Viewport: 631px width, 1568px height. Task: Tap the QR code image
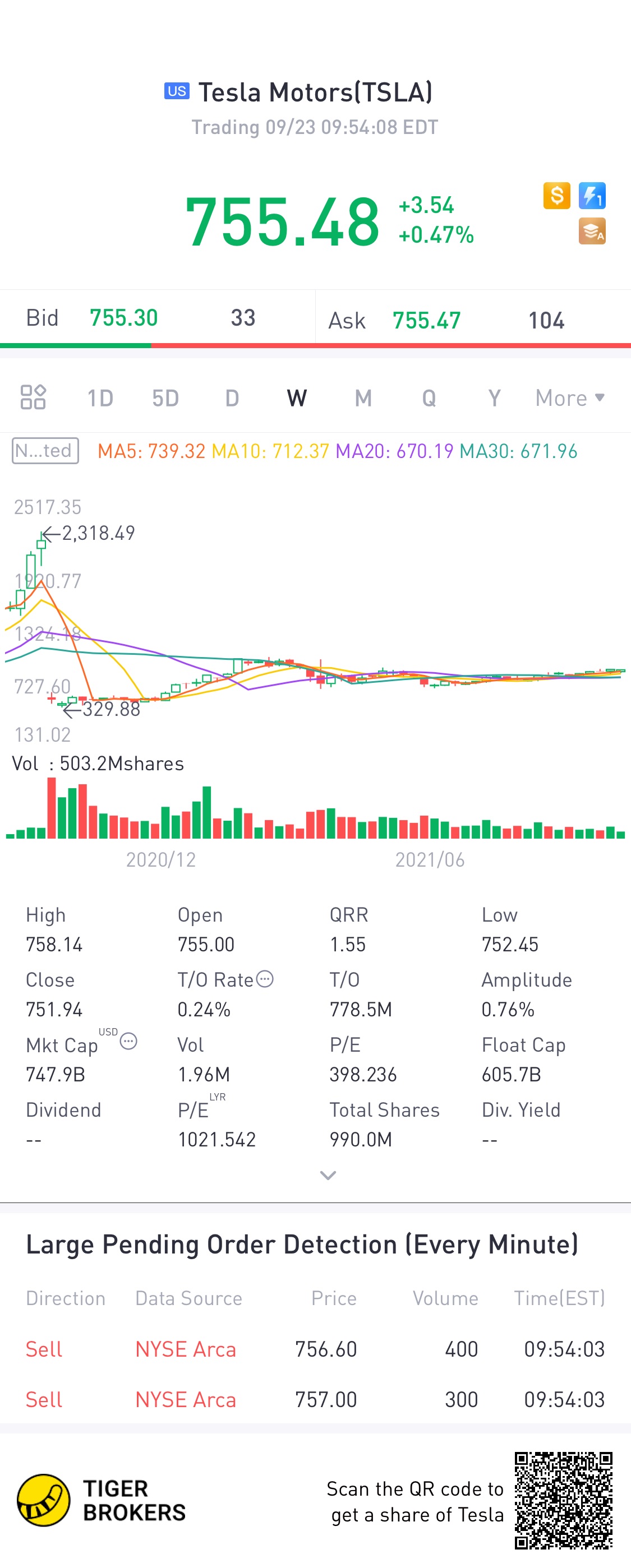pos(563,1500)
